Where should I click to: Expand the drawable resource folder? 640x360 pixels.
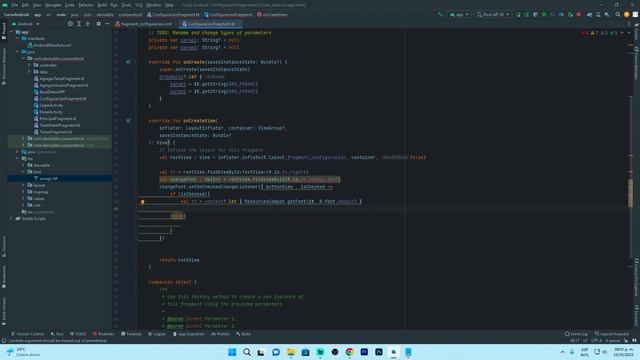click(23, 165)
